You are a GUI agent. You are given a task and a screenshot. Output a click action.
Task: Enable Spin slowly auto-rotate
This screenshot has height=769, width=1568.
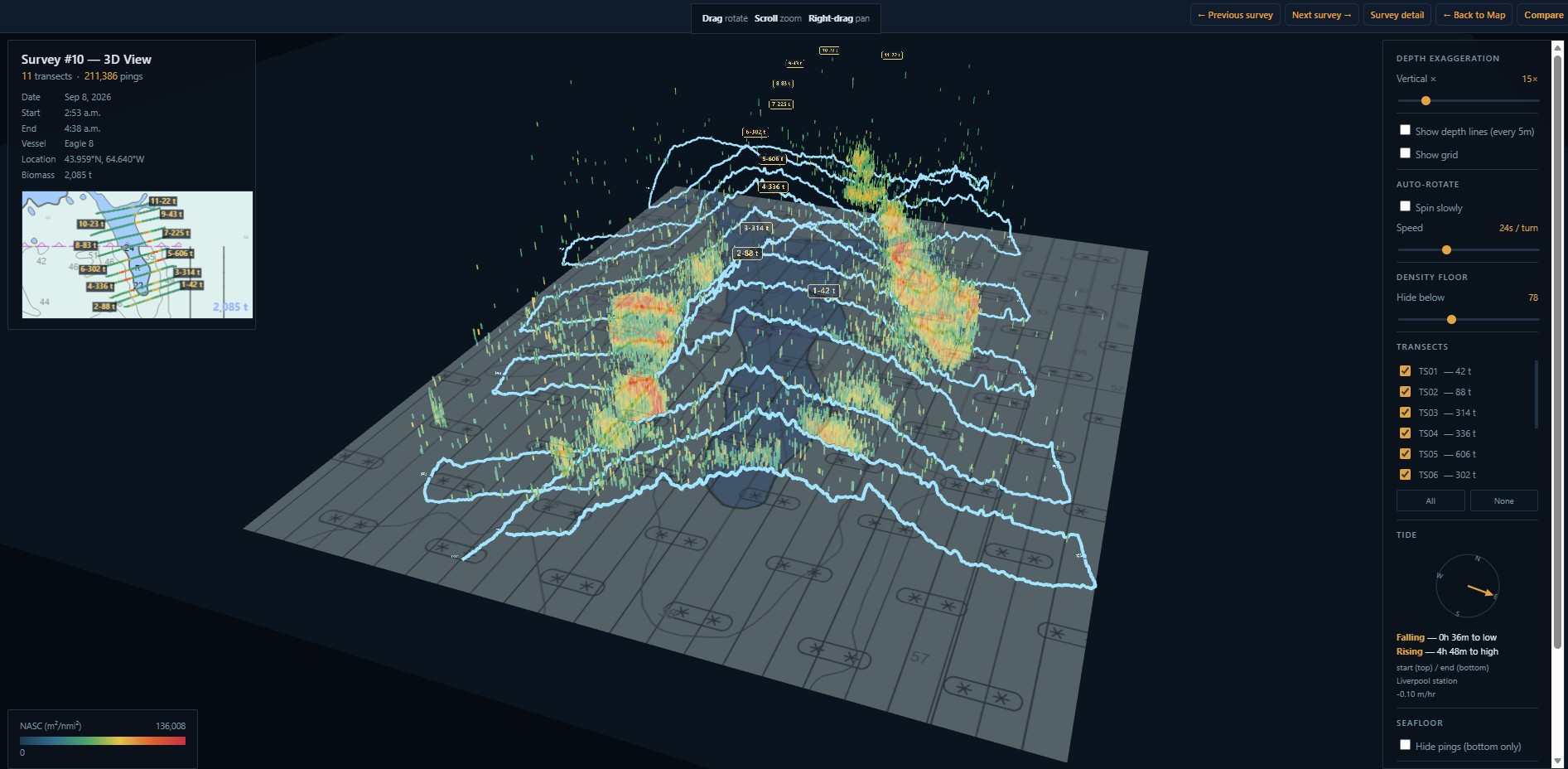[x=1405, y=206]
